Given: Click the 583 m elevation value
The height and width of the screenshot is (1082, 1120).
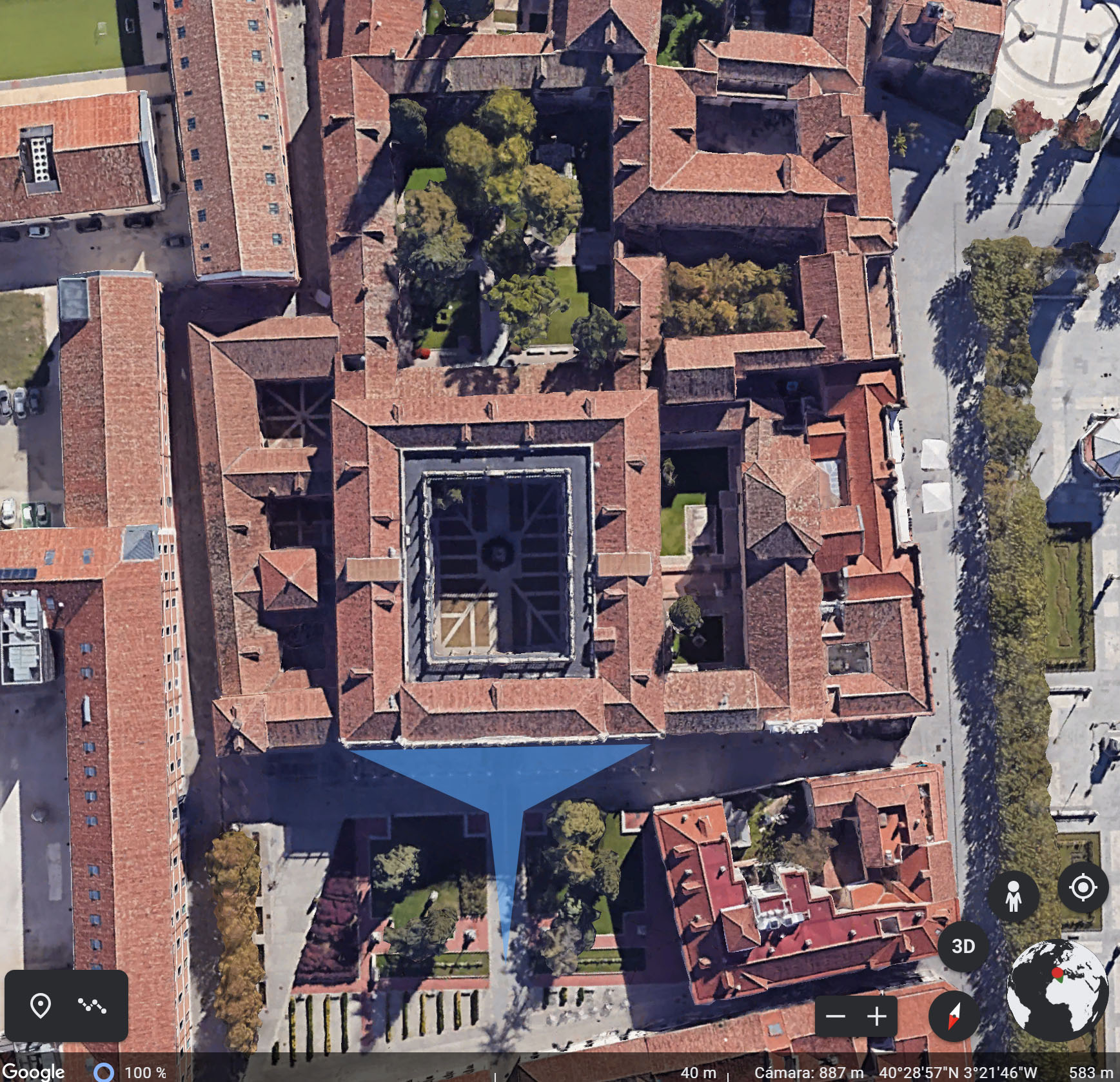Looking at the screenshot, I should pos(1091,1072).
